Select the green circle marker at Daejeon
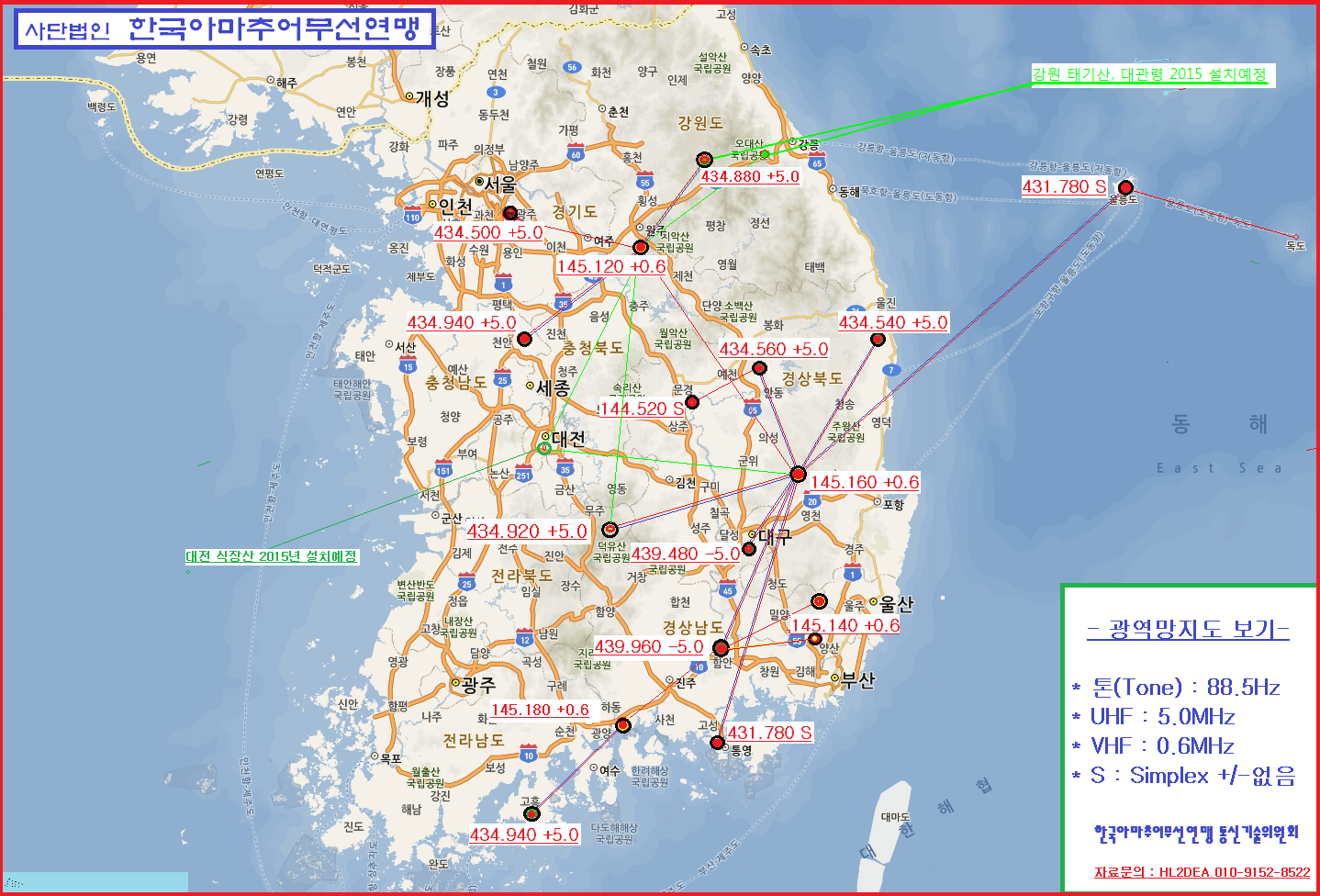The image size is (1320, 896). click(x=543, y=448)
